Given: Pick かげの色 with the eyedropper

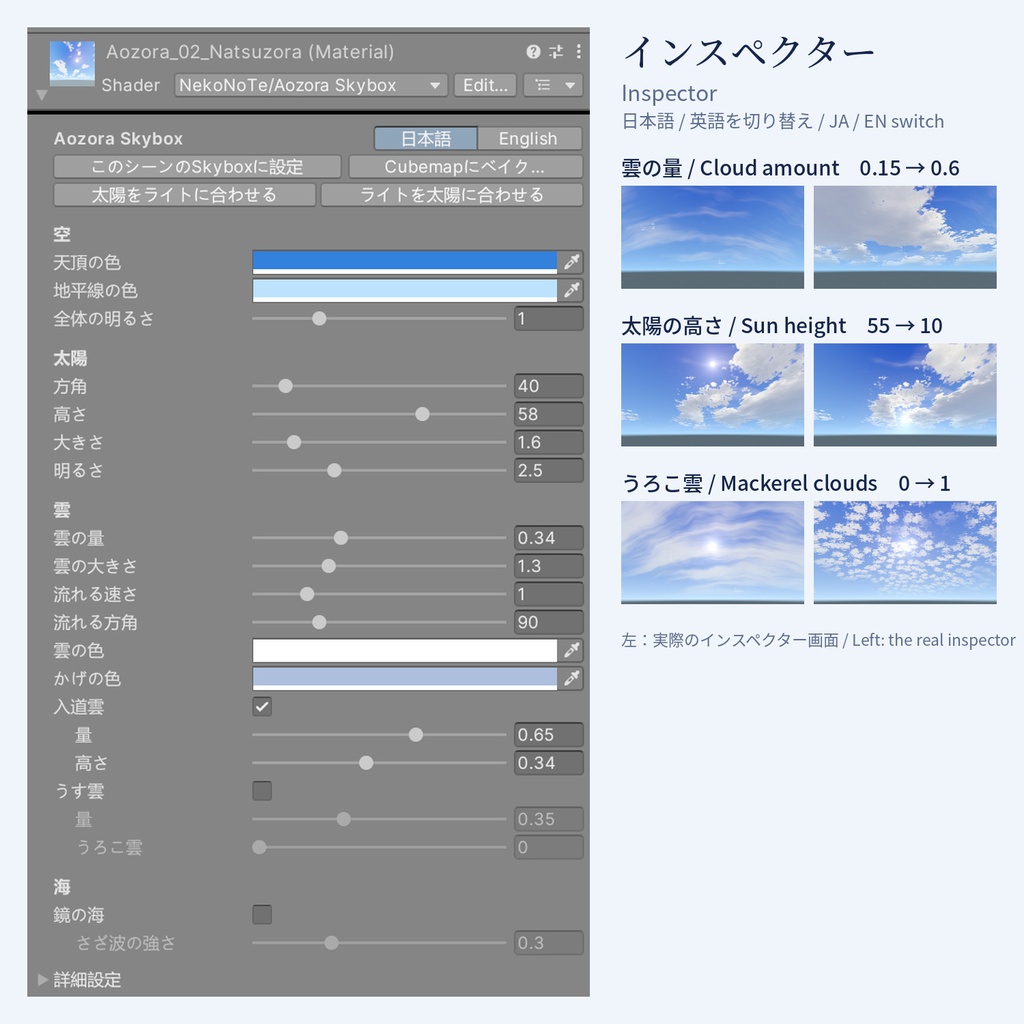Looking at the screenshot, I should [571, 679].
